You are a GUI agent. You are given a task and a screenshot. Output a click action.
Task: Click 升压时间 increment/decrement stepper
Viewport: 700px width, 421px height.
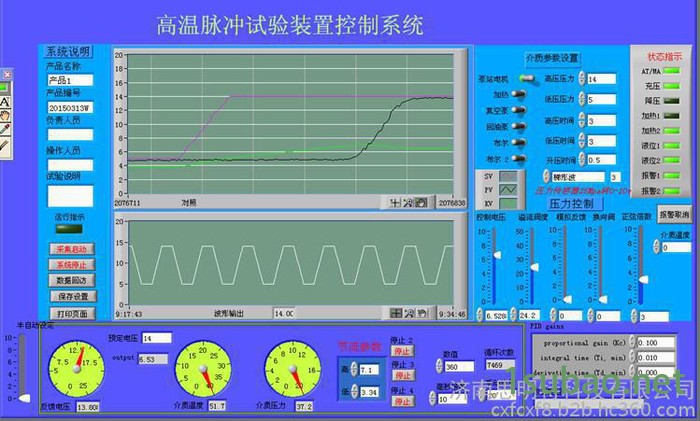[582, 159]
